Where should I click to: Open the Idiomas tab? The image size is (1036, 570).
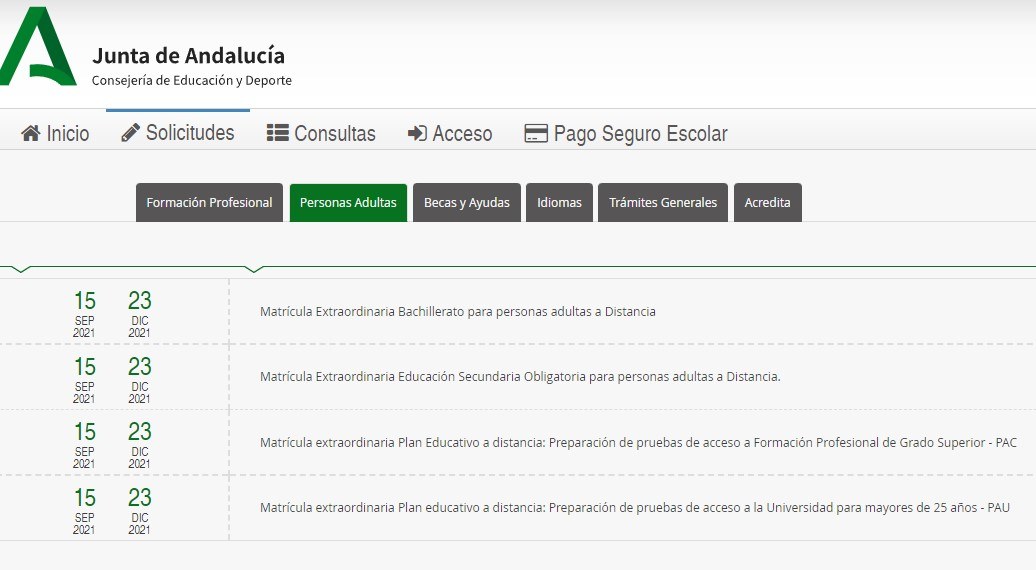coord(559,202)
